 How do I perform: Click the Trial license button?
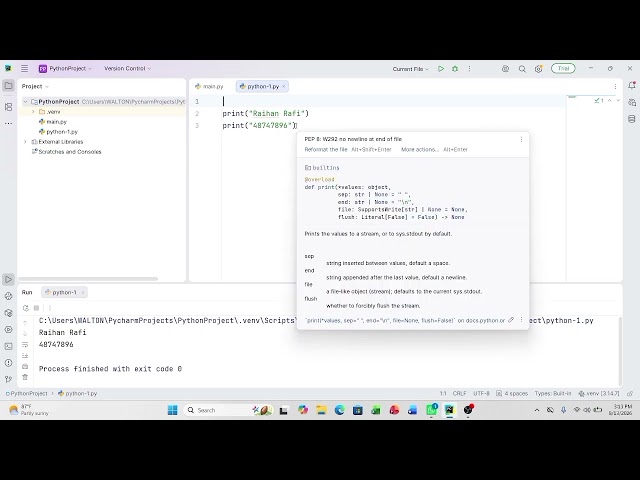point(563,69)
